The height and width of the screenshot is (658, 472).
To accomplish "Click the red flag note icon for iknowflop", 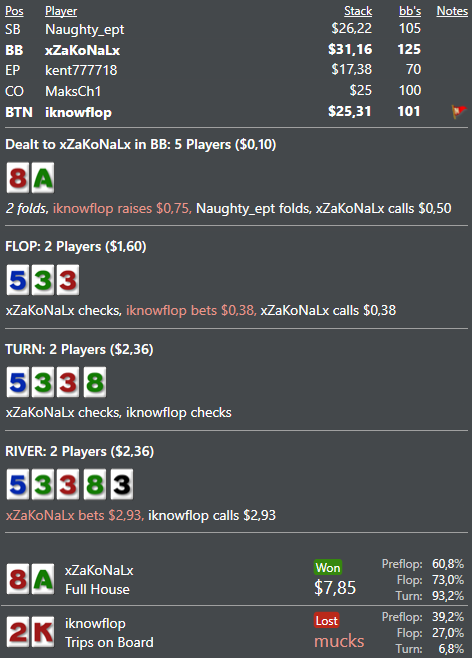I will [459, 112].
